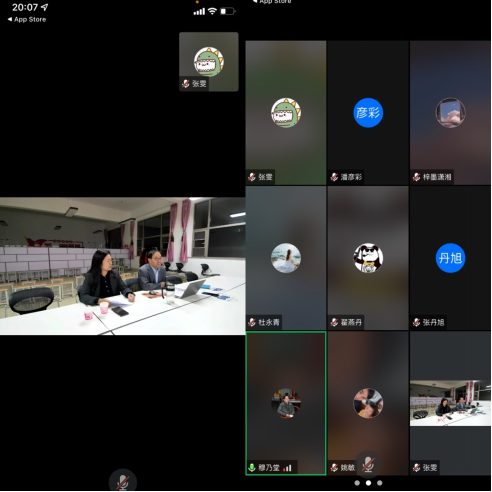Tap the floating muted microphone button over 姚敏's tile

click(x=368, y=464)
